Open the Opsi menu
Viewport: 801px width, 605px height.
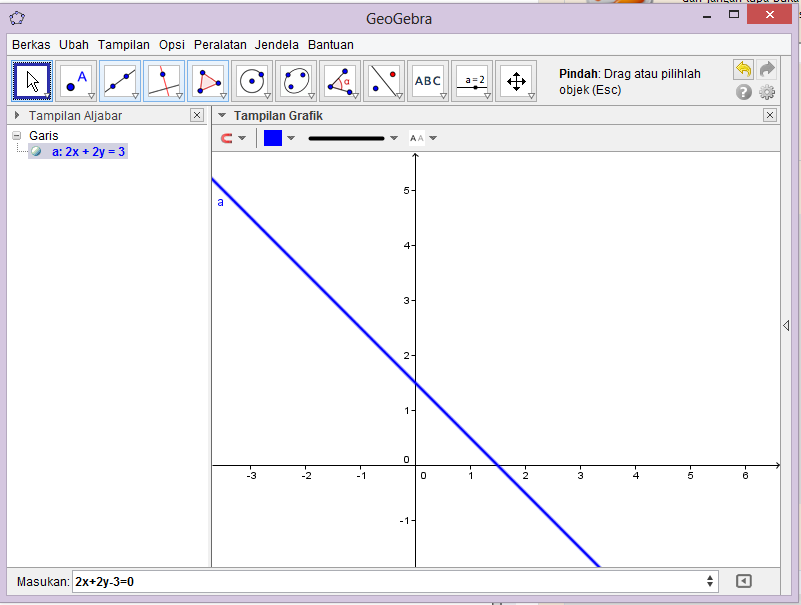[x=172, y=45]
